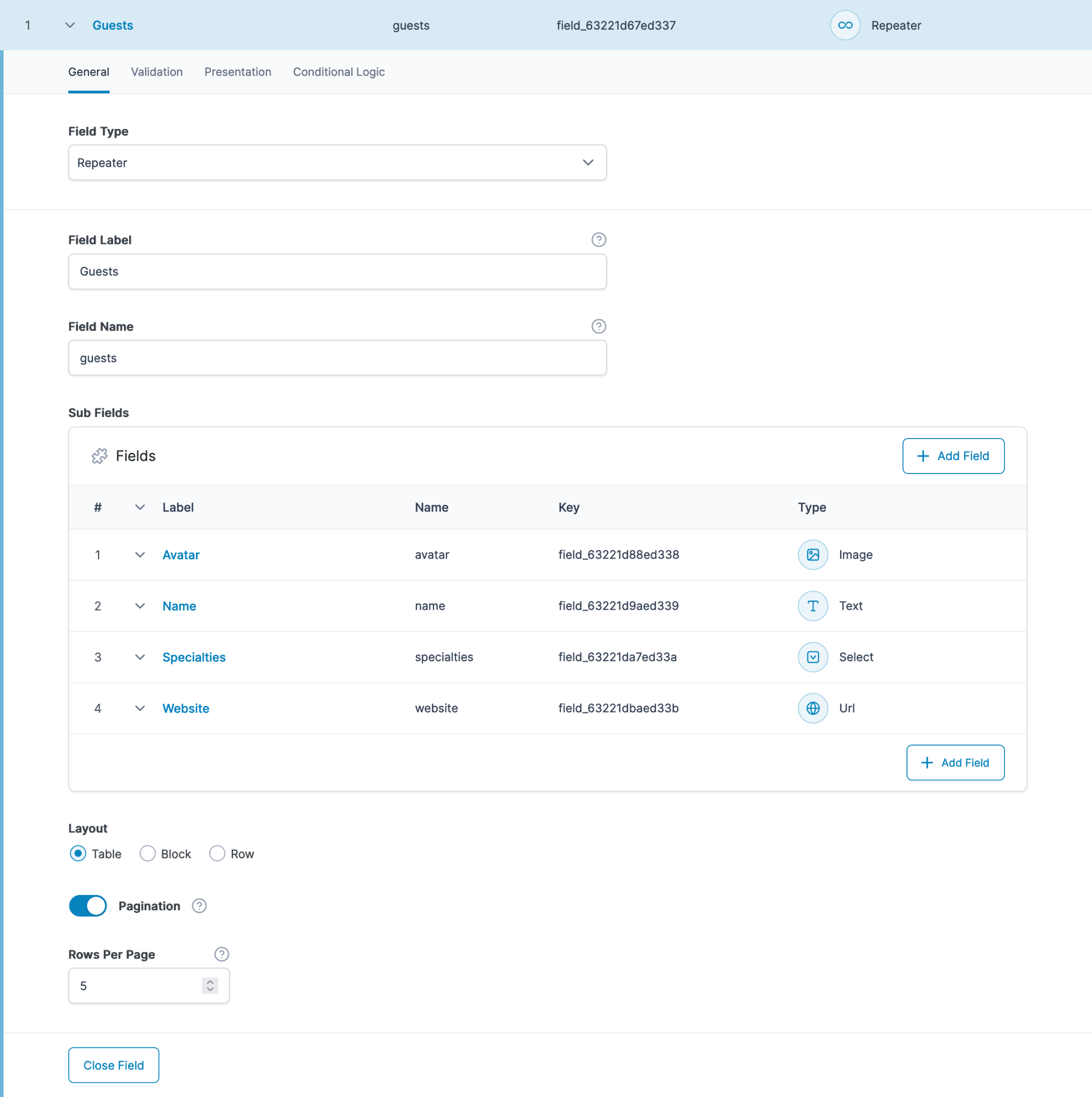
Task: Collapse the Guests field using header chevron
Action: click(70, 26)
